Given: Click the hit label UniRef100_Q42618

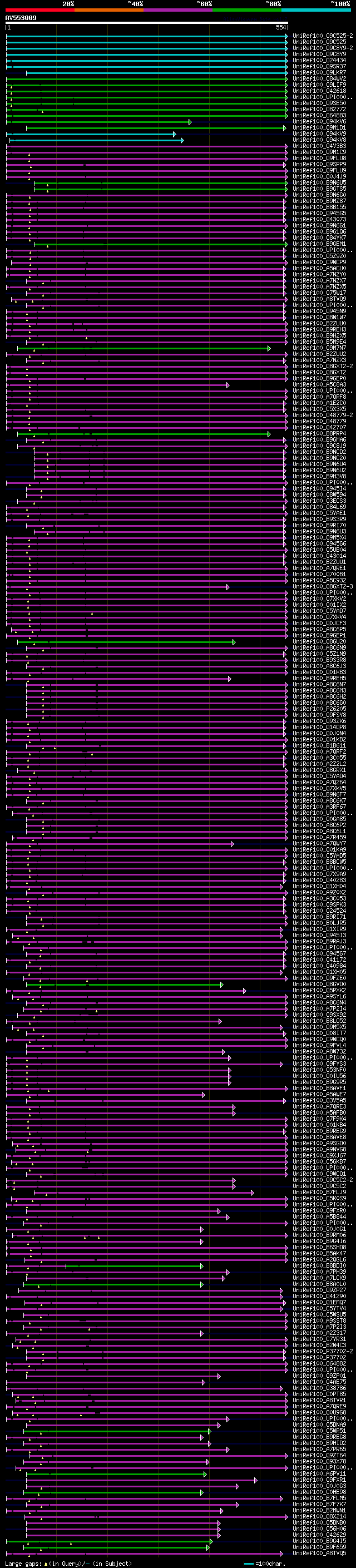Looking at the screenshot, I should click(319, 91).
